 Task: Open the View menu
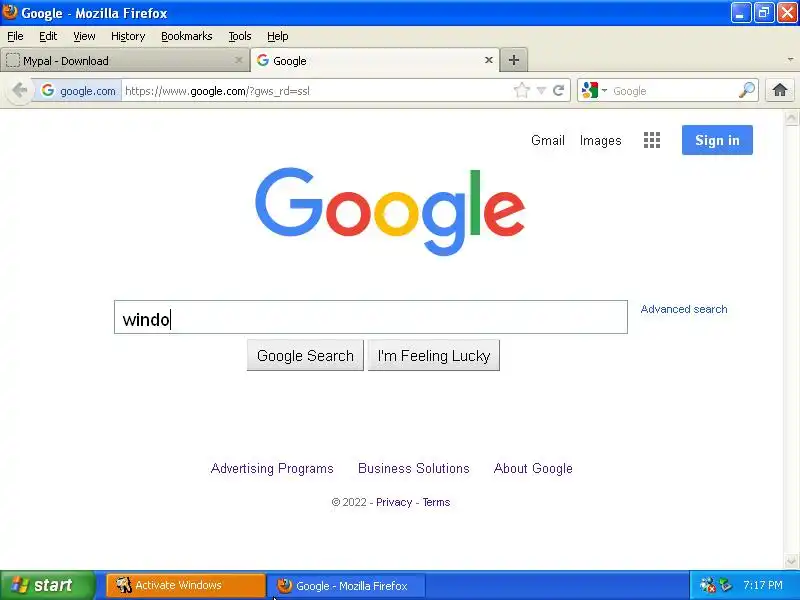tap(84, 36)
